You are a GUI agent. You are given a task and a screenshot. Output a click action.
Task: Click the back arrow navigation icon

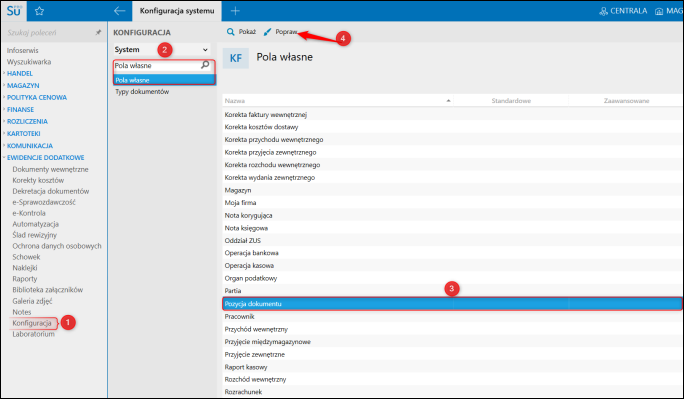coord(119,11)
